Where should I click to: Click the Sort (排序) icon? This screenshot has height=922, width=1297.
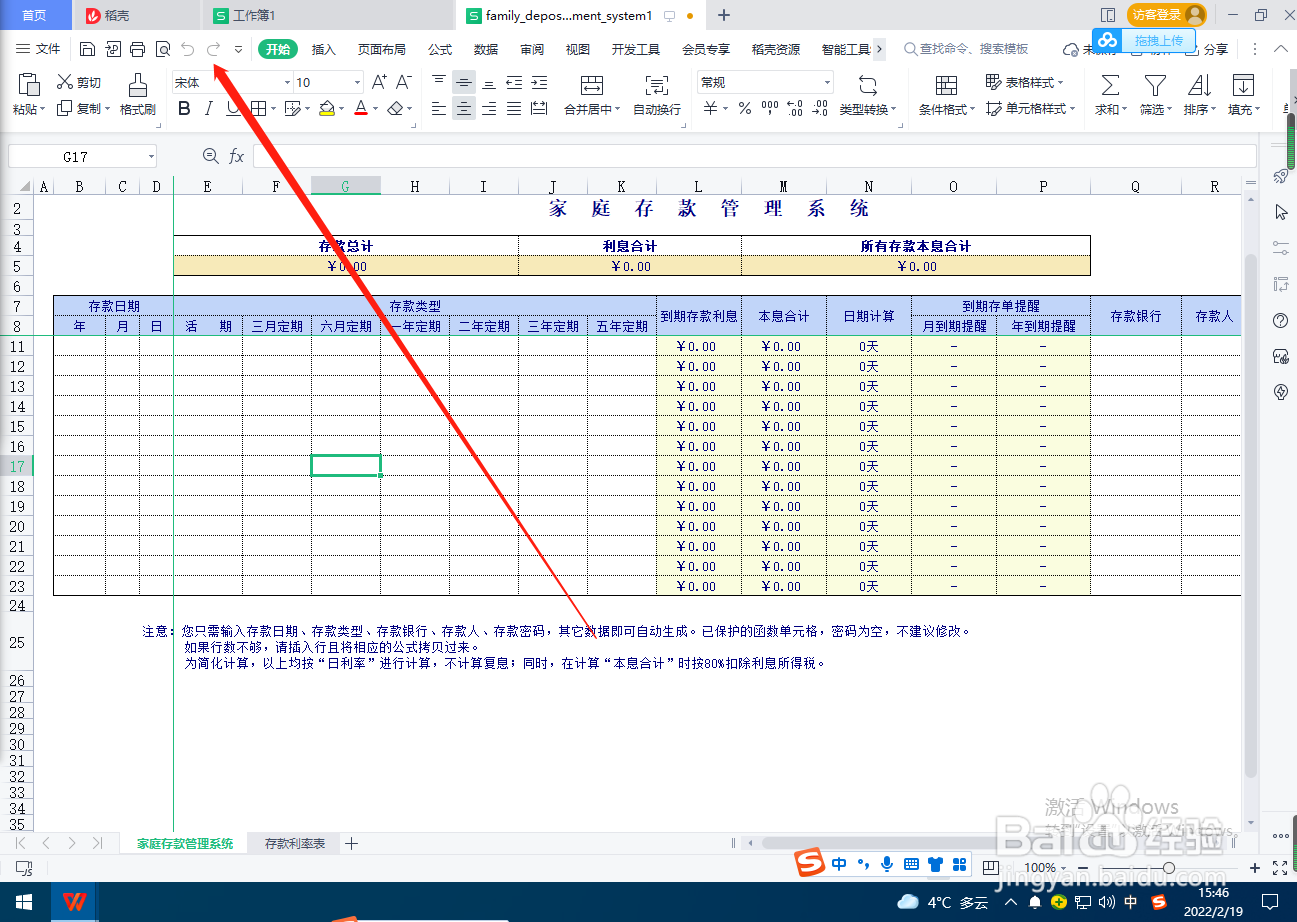(x=1199, y=85)
